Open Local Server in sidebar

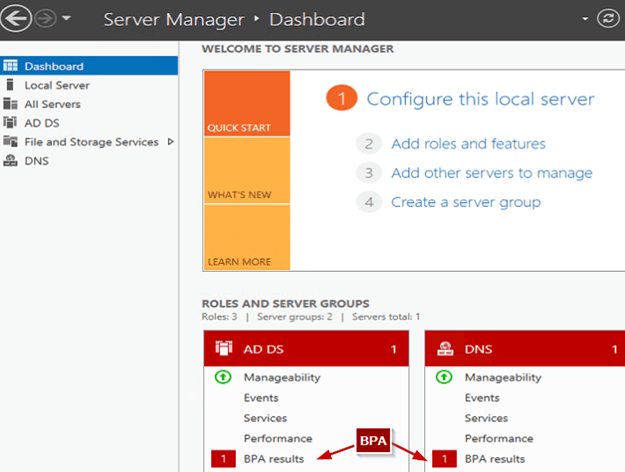(57, 85)
